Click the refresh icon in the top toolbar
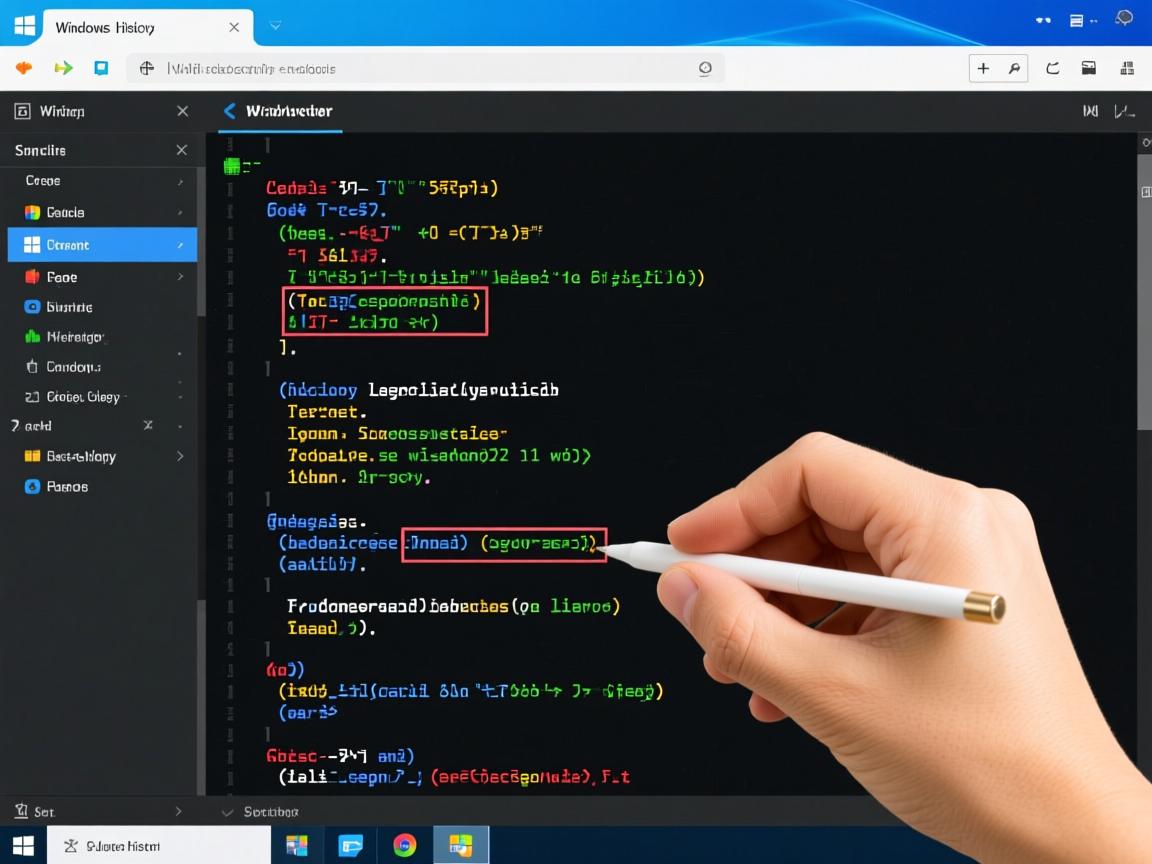 pyautogui.click(x=1052, y=68)
